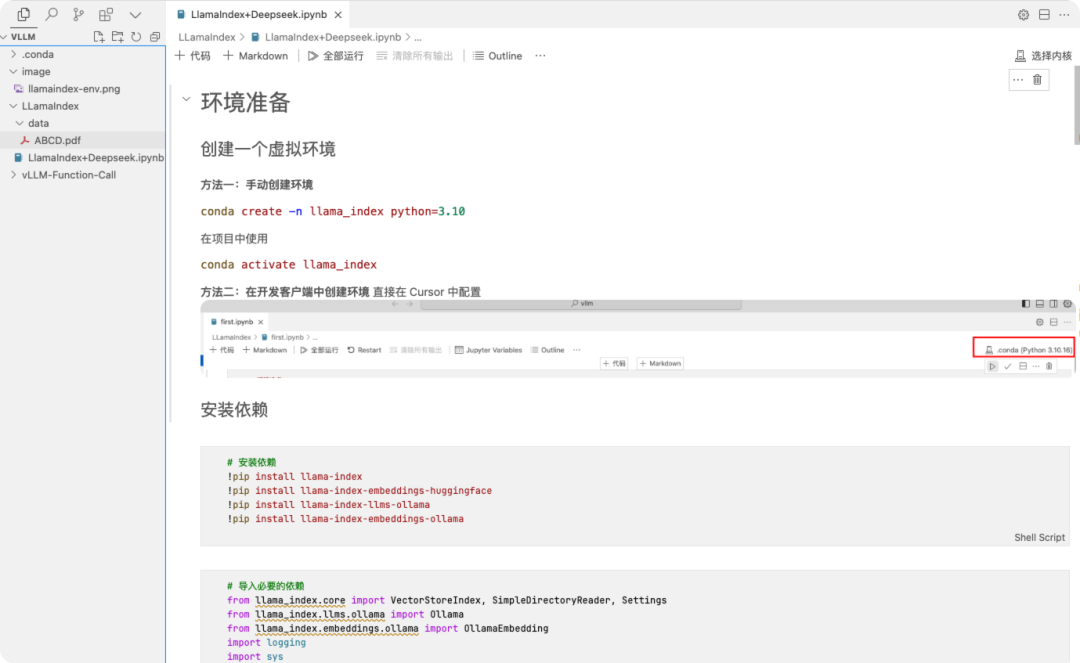Screen dimensions: 1080x663
Task: Run all cells with 全部运行
Action: tap(335, 56)
